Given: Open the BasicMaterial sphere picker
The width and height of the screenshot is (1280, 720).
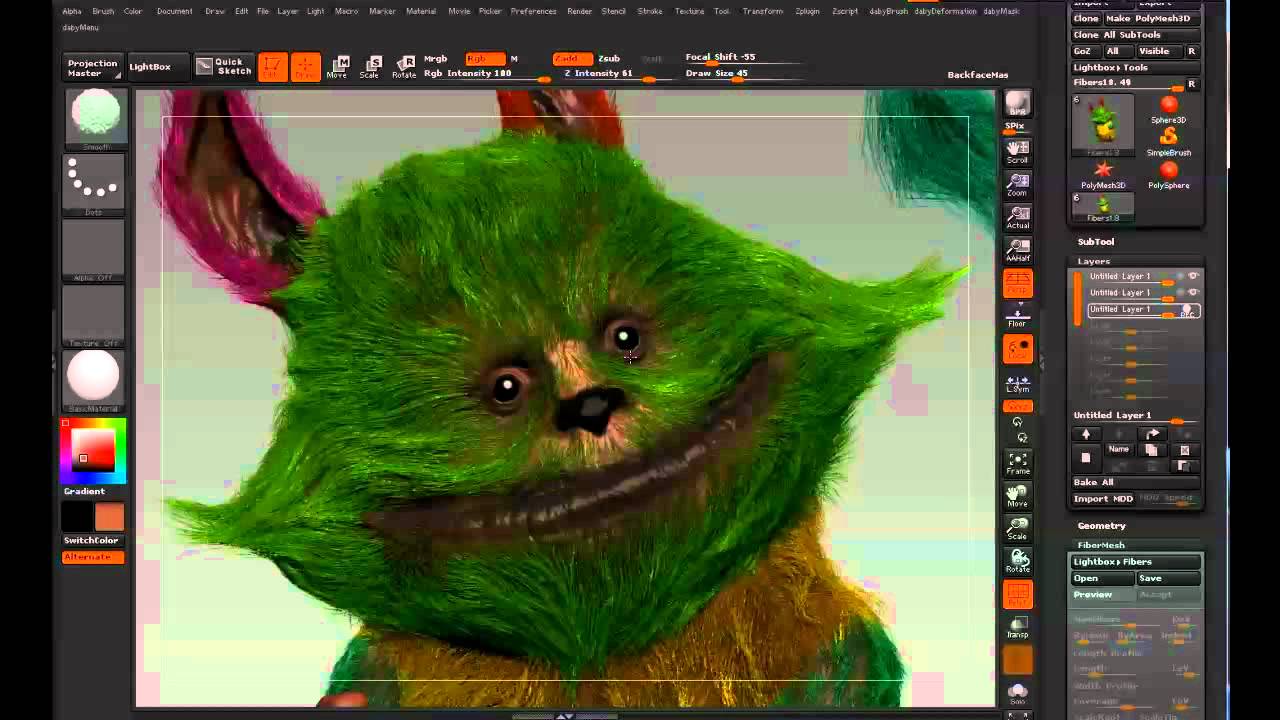Looking at the screenshot, I should [x=94, y=380].
